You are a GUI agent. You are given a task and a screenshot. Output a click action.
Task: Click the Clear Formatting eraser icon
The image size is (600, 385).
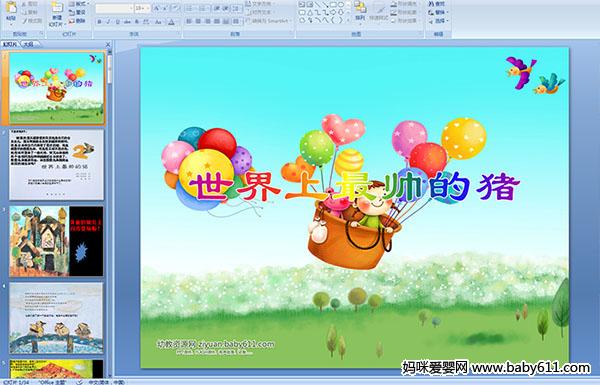tap(175, 8)
